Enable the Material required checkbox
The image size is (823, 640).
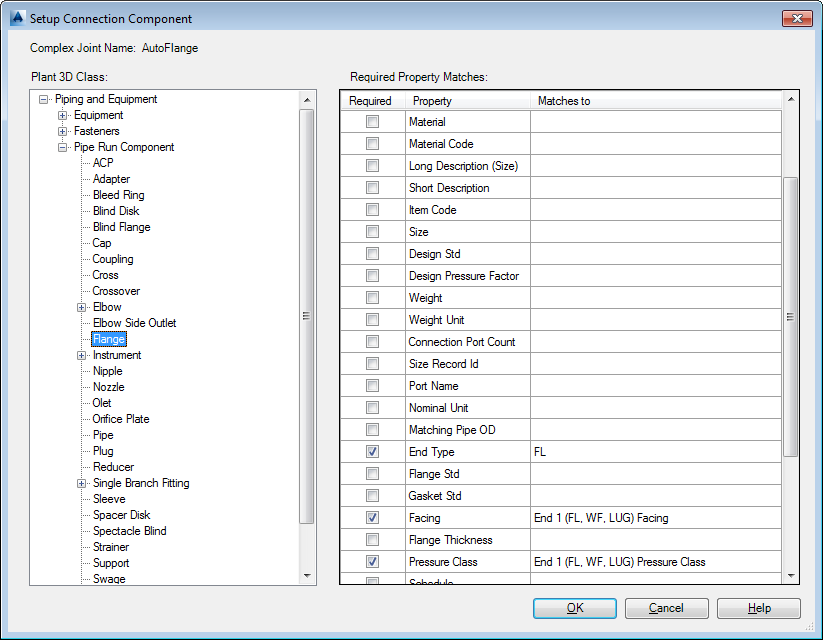coord(372,122)
